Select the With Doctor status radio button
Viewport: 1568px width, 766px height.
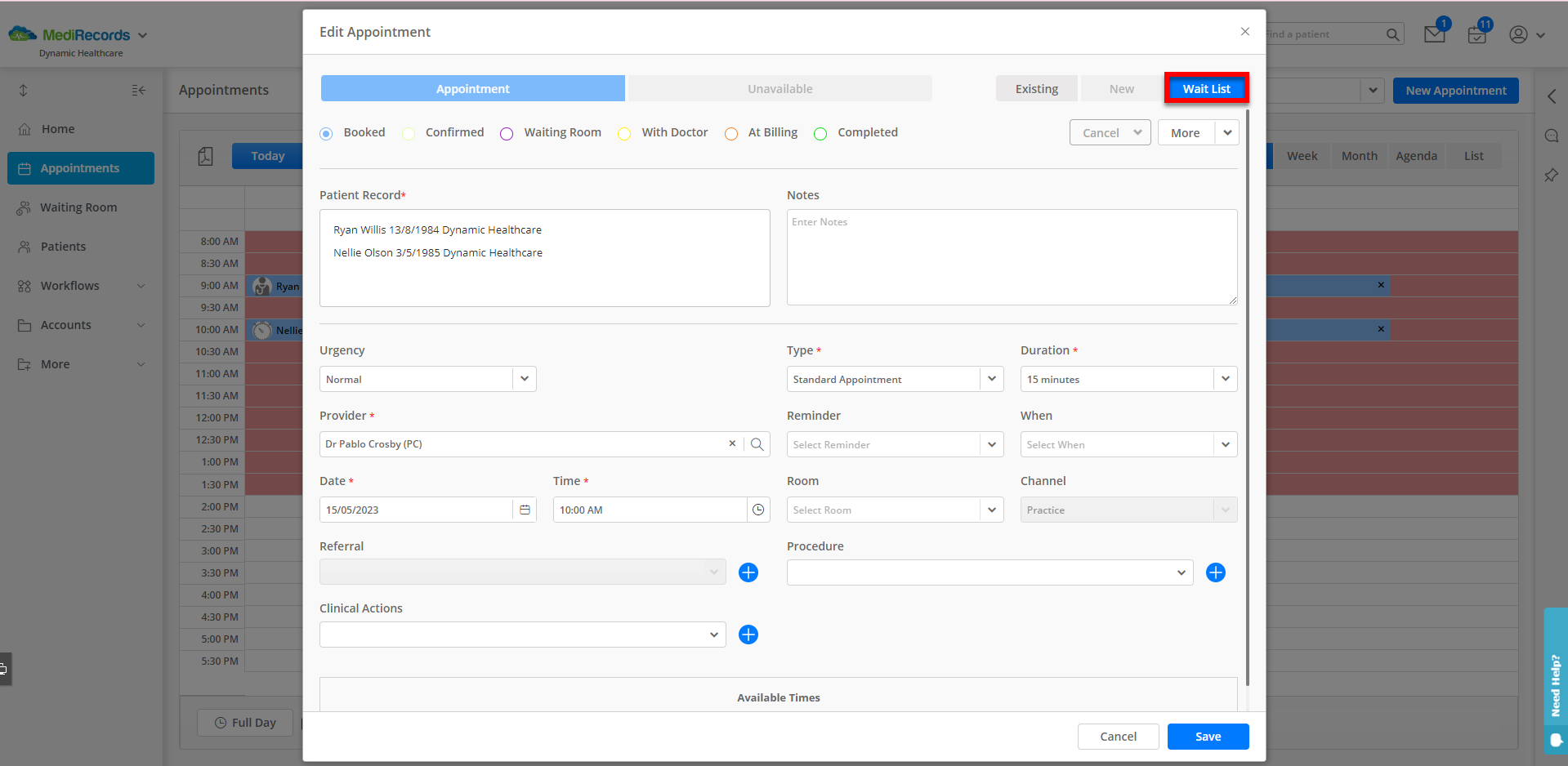[x=624, y=133]
